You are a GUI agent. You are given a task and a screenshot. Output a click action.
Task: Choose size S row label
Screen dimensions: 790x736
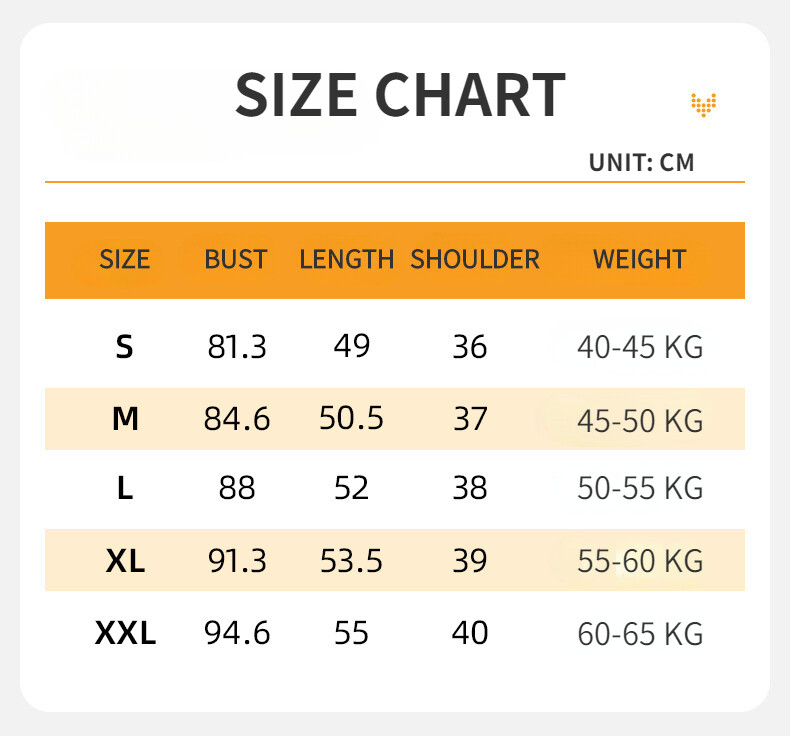124,347
